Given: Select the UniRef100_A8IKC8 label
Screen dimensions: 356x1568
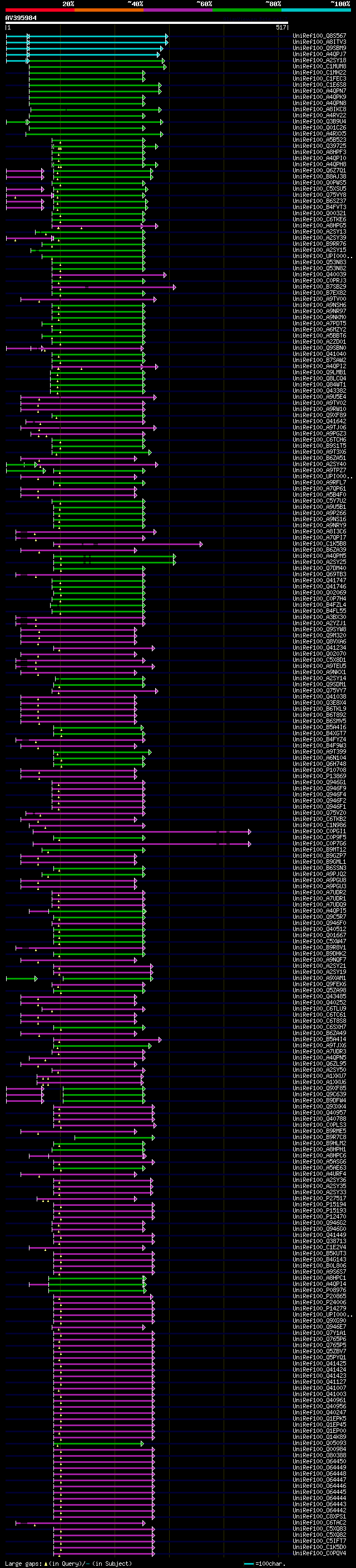Looking at the screenshot, I should [x=319, y=110].
